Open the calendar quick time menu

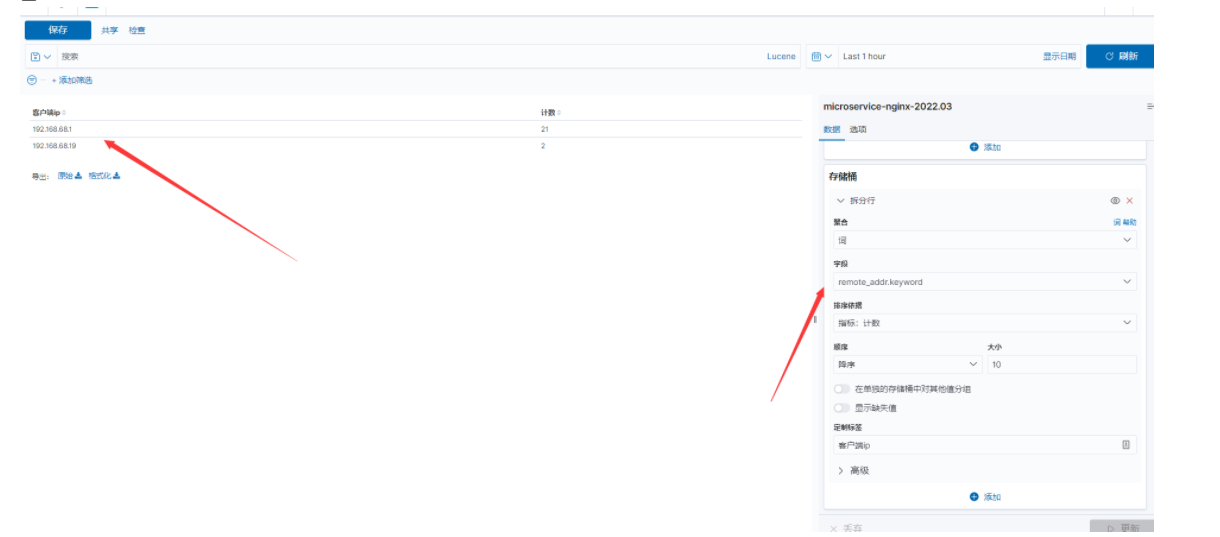coord(821,57)
